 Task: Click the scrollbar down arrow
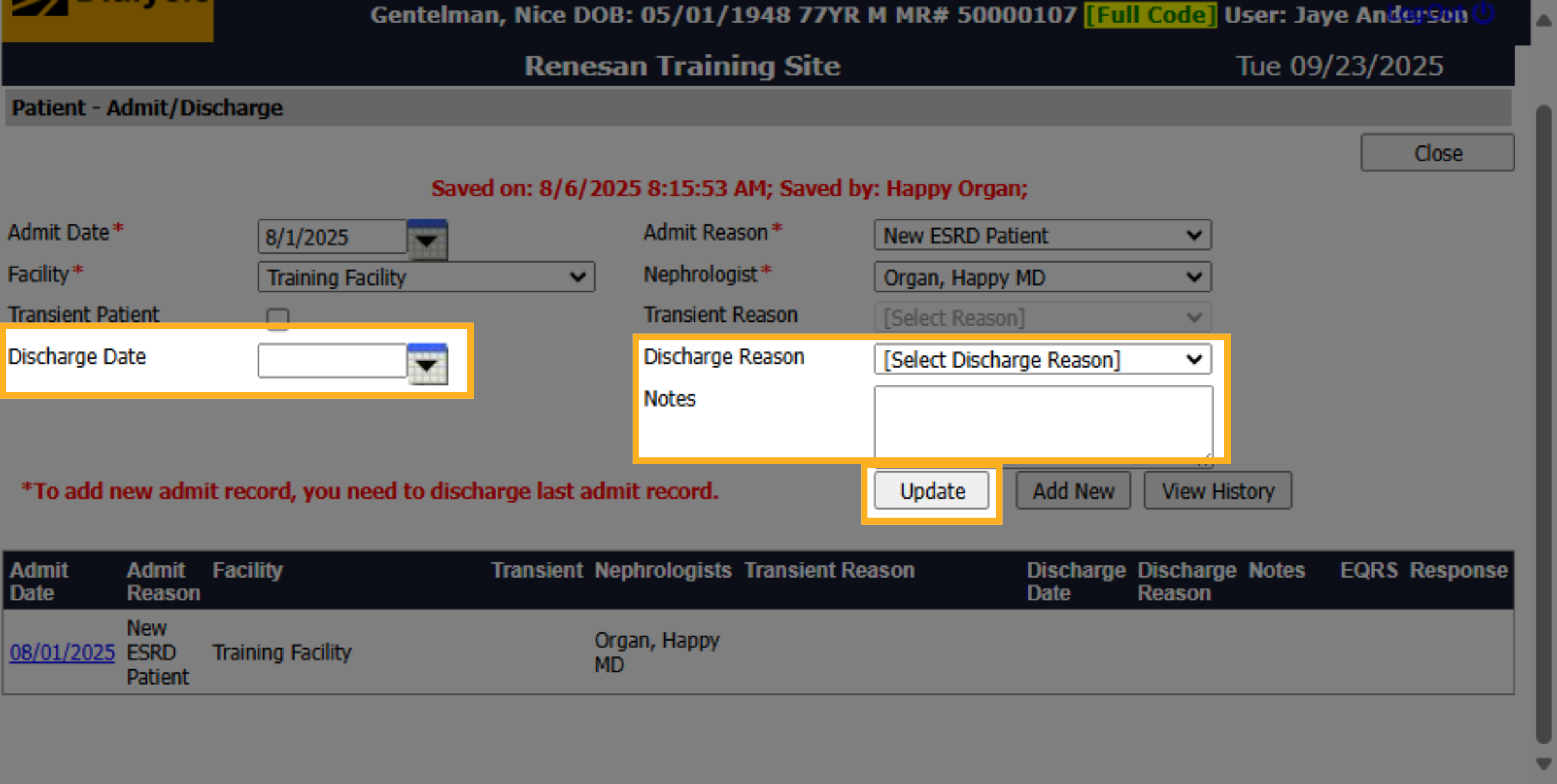[1545, 764]
